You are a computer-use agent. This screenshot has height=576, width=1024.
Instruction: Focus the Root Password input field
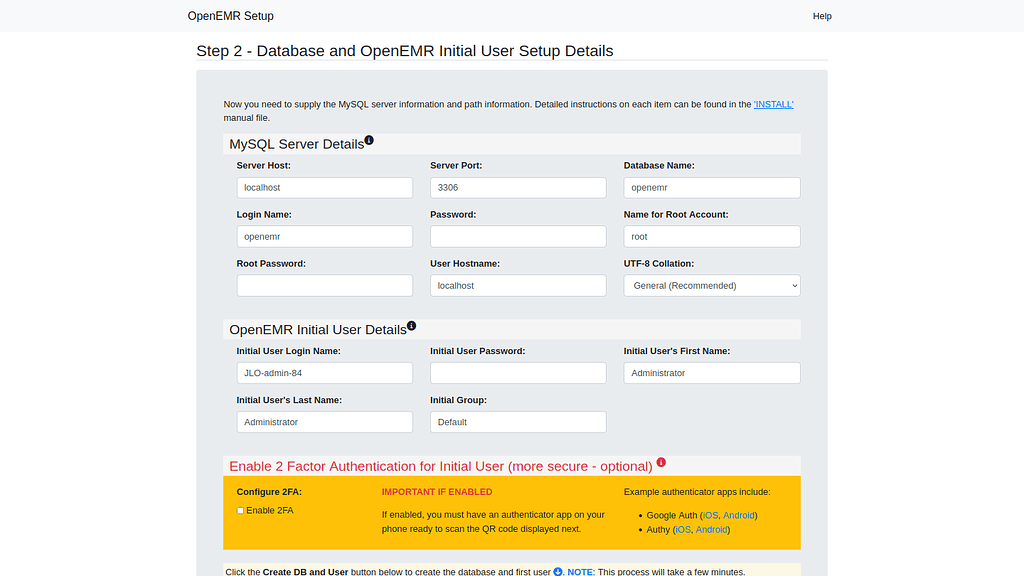(x=324, y=285)
